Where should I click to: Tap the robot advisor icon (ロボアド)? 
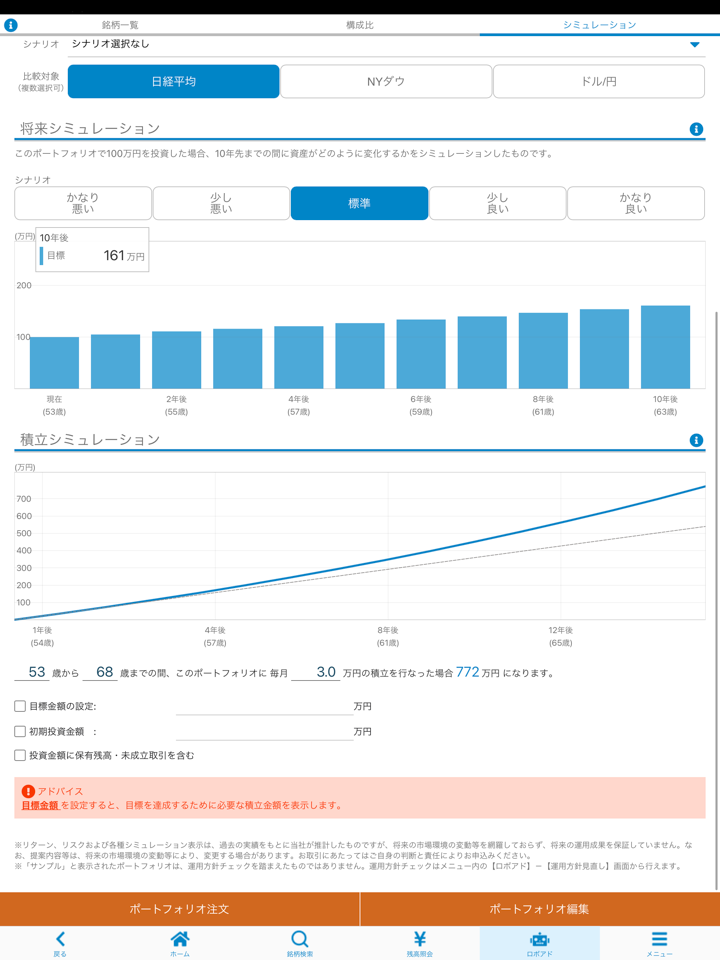(x=540, y=939)
